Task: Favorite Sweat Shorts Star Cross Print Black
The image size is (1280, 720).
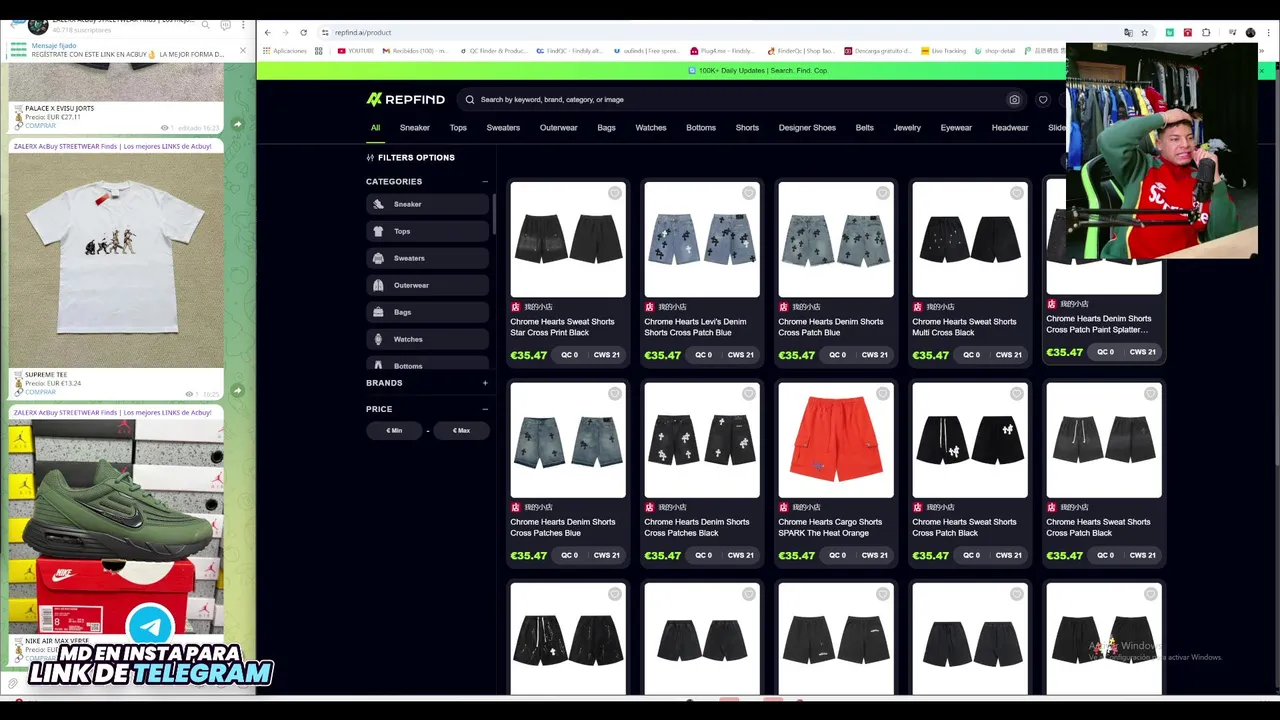Action: [x=615, y=193]
